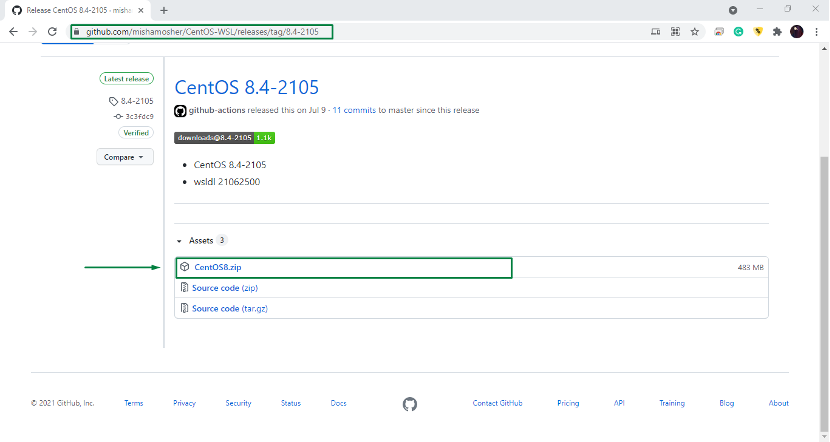The image size is (830, 442).
Task: Download CentOS8.zip
Action: coord(218,267)
